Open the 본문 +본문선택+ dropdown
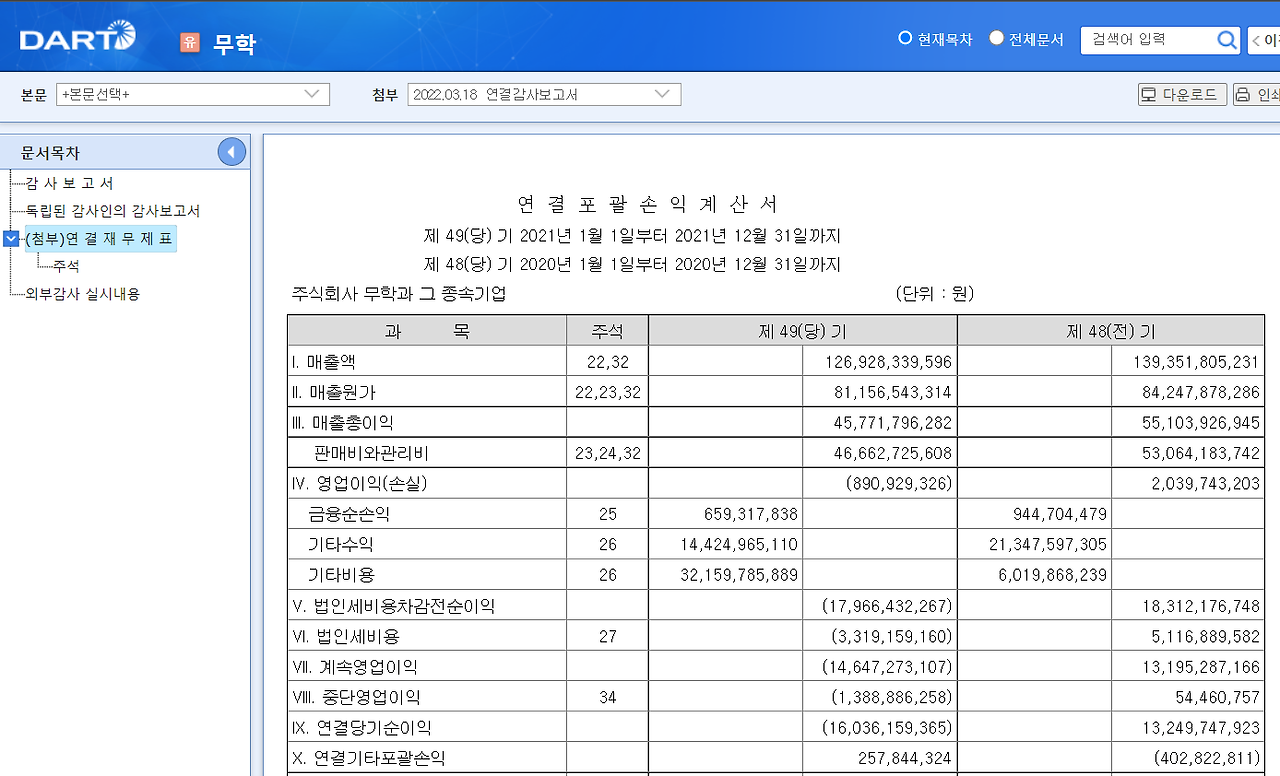The width and height of the screenshot is (1280, 776). (x=193, y=94)
